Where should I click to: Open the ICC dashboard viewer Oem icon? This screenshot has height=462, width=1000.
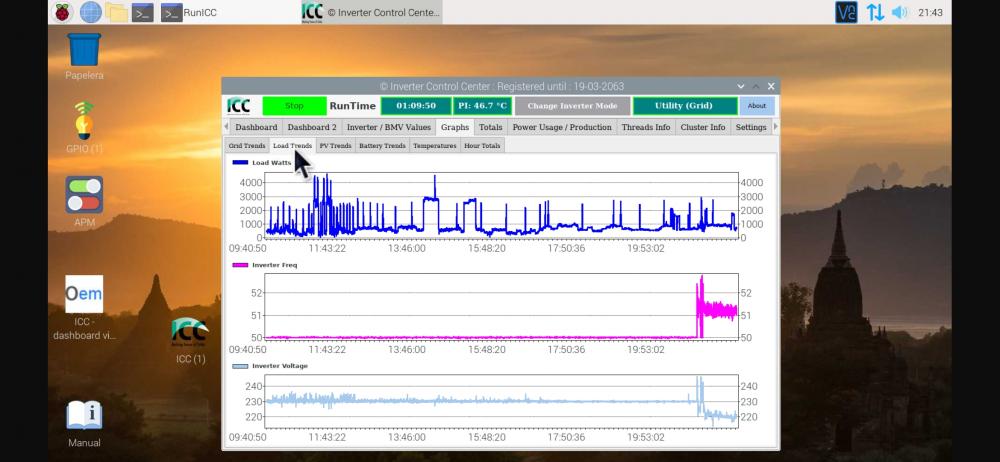point(84,308)
